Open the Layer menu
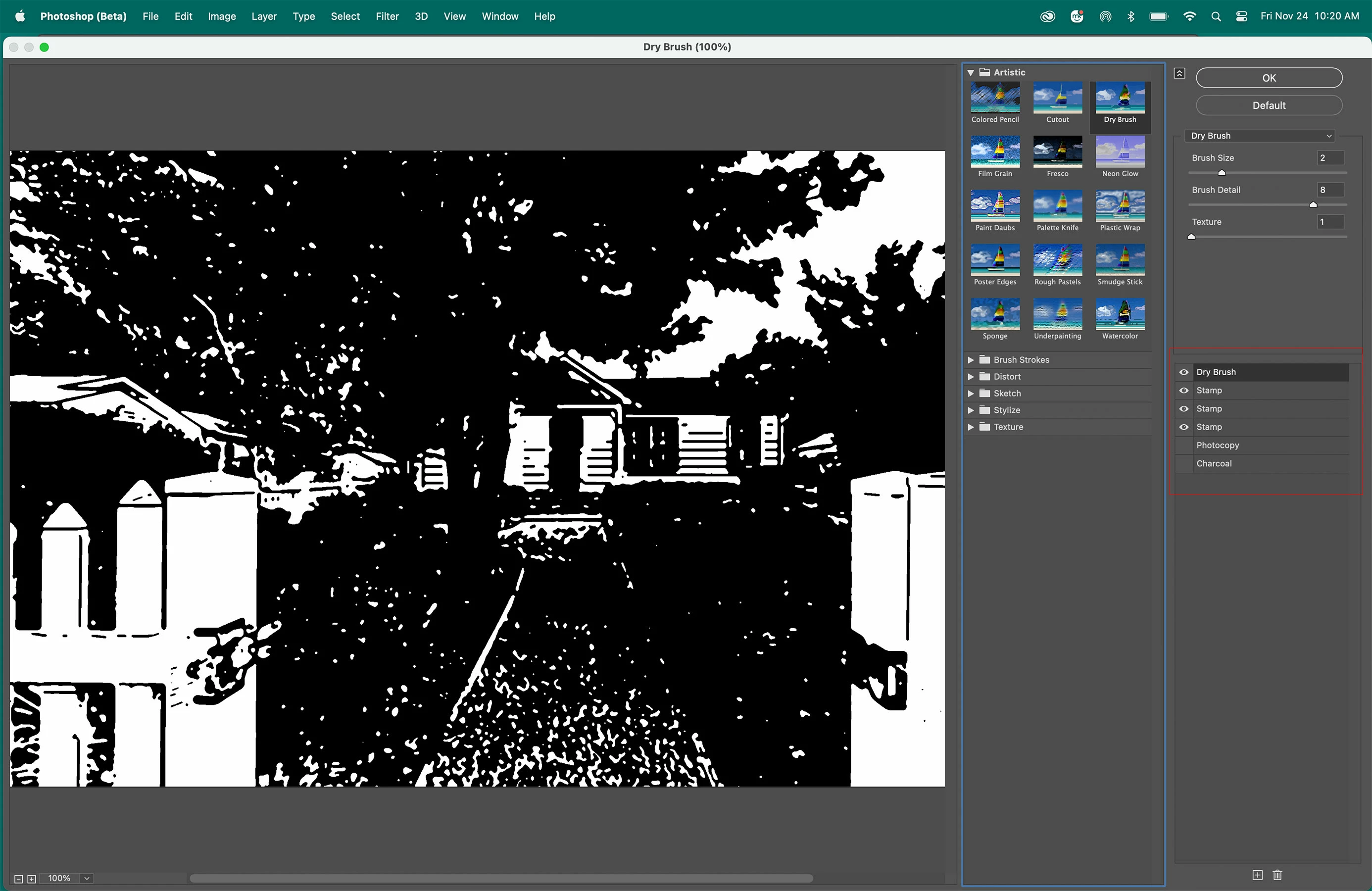1372x891 pixels. click(264, 16)
